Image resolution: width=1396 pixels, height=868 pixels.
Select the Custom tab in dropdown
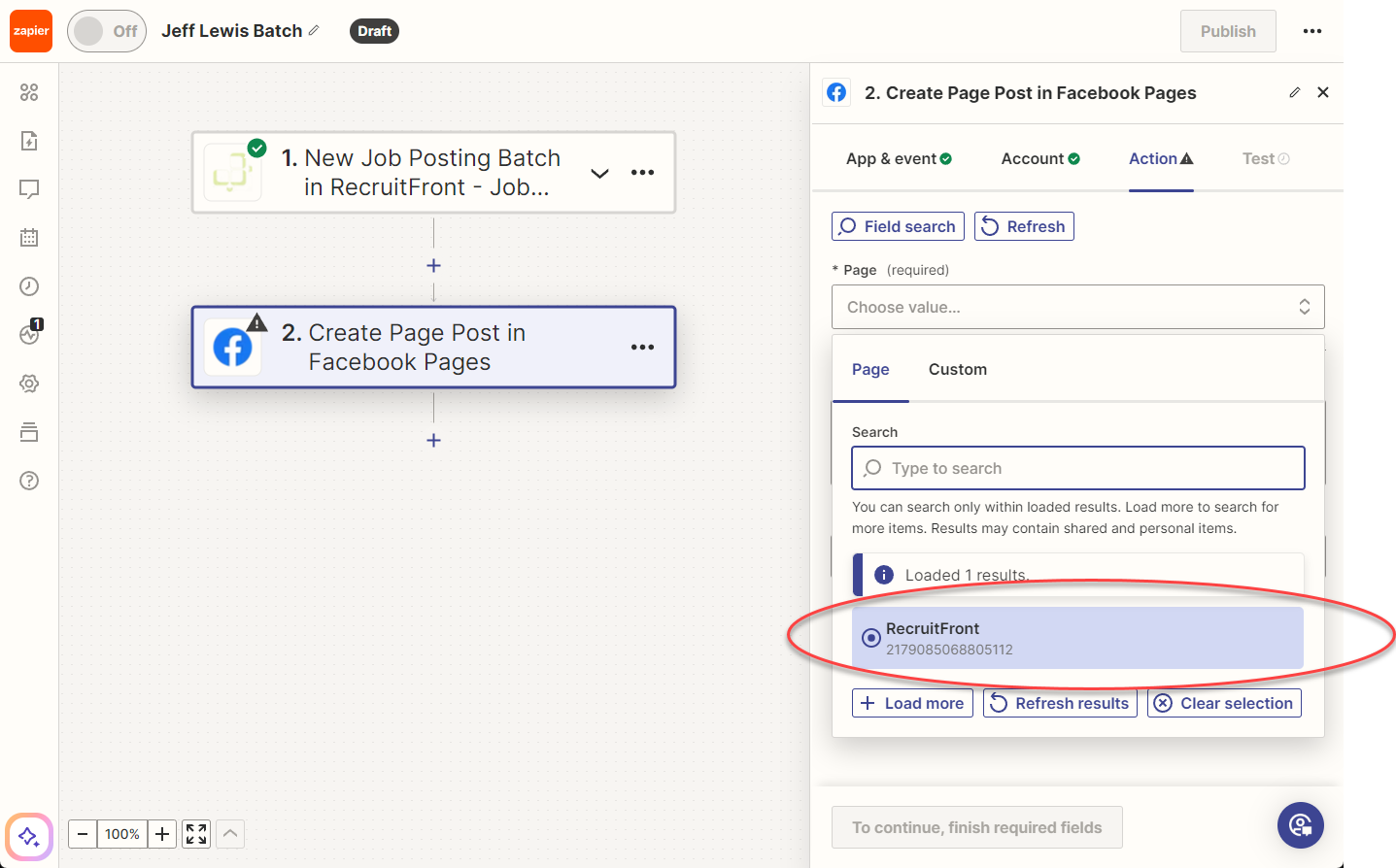[958, 369]
